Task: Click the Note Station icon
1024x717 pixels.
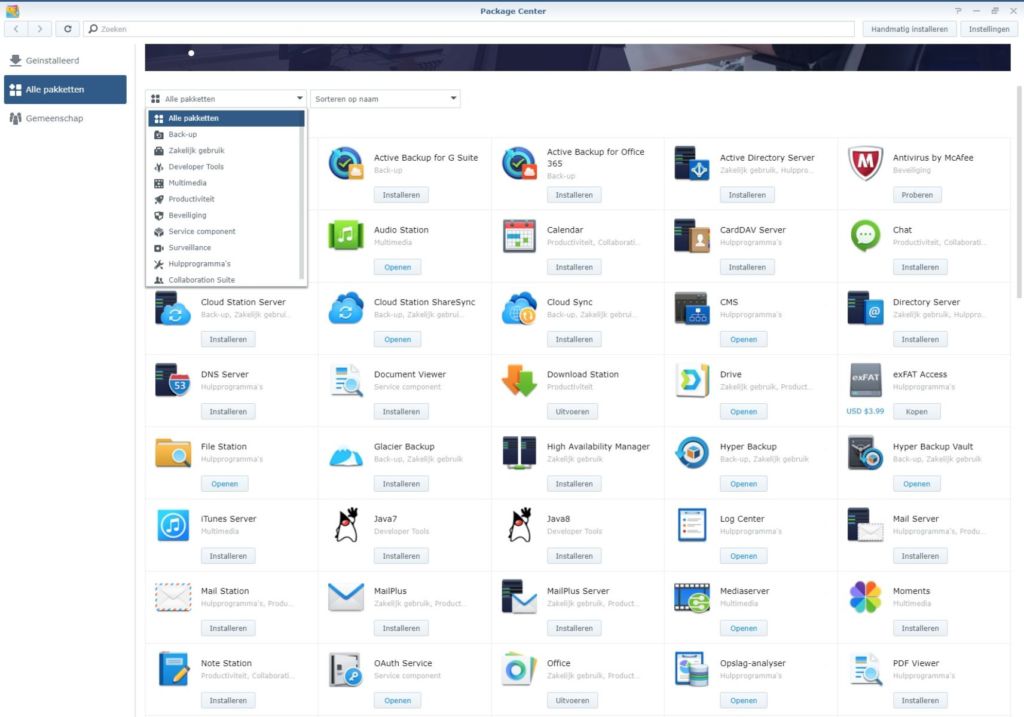Action: pyautogui.click(x=172, y=669)
